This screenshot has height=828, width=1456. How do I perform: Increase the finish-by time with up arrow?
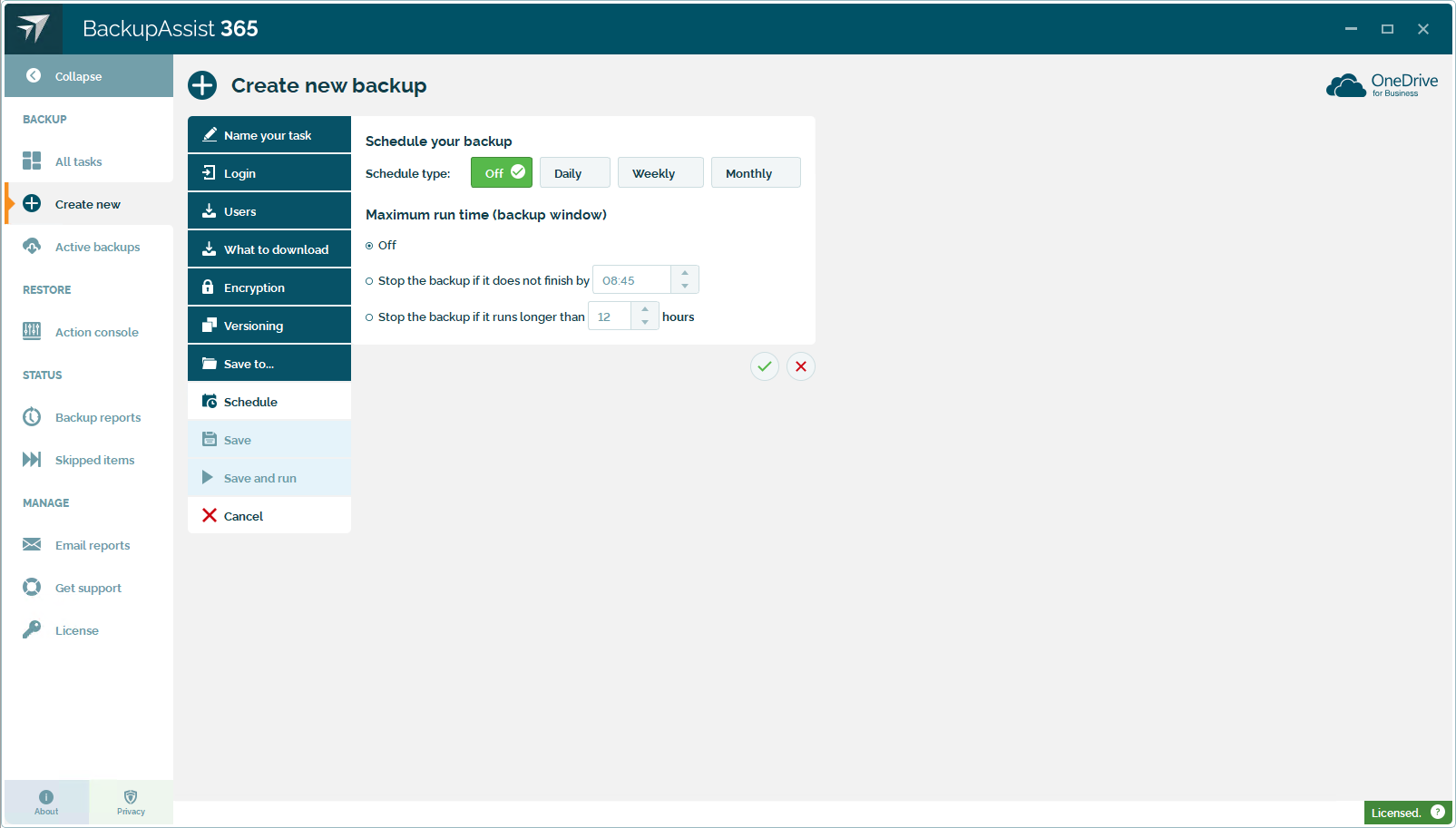[685, 273]
